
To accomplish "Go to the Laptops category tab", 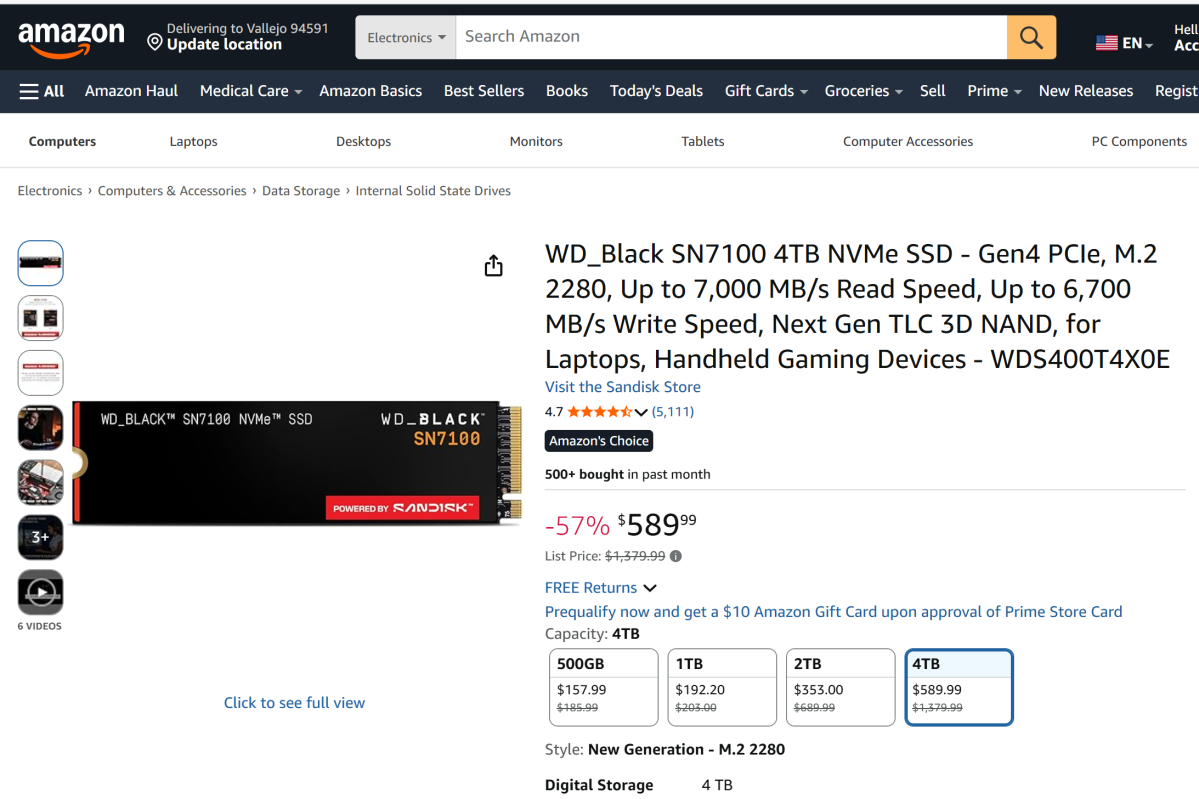I will (x=193, y=142).
